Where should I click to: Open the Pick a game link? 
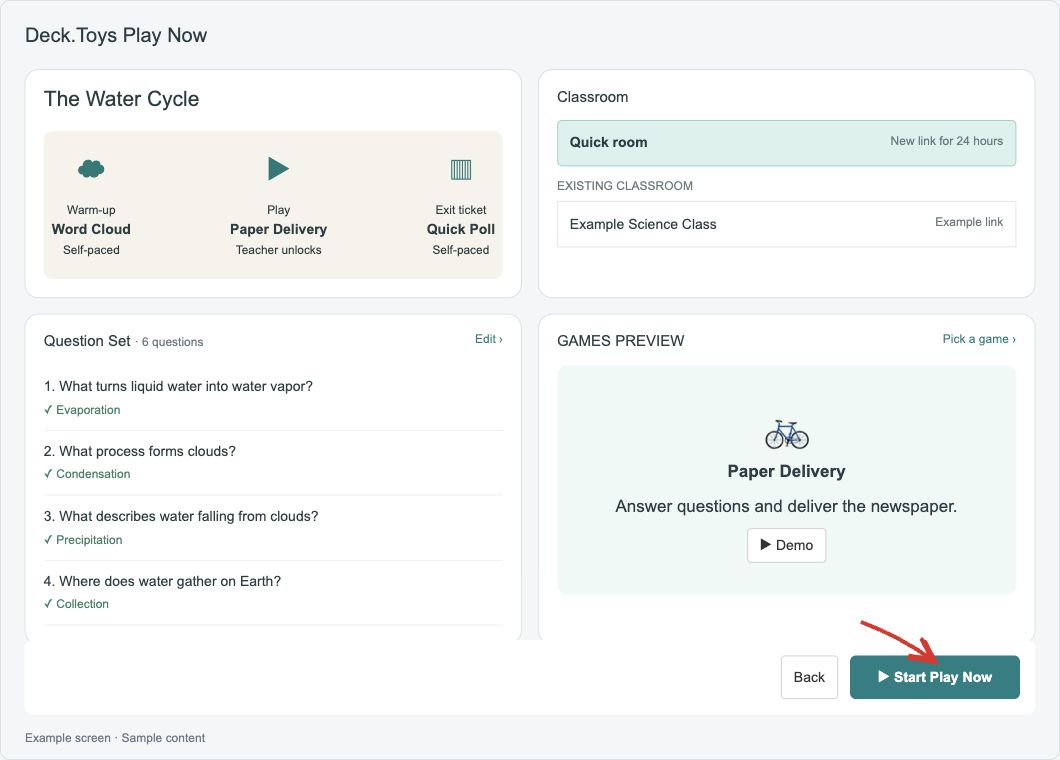point(979,339)
